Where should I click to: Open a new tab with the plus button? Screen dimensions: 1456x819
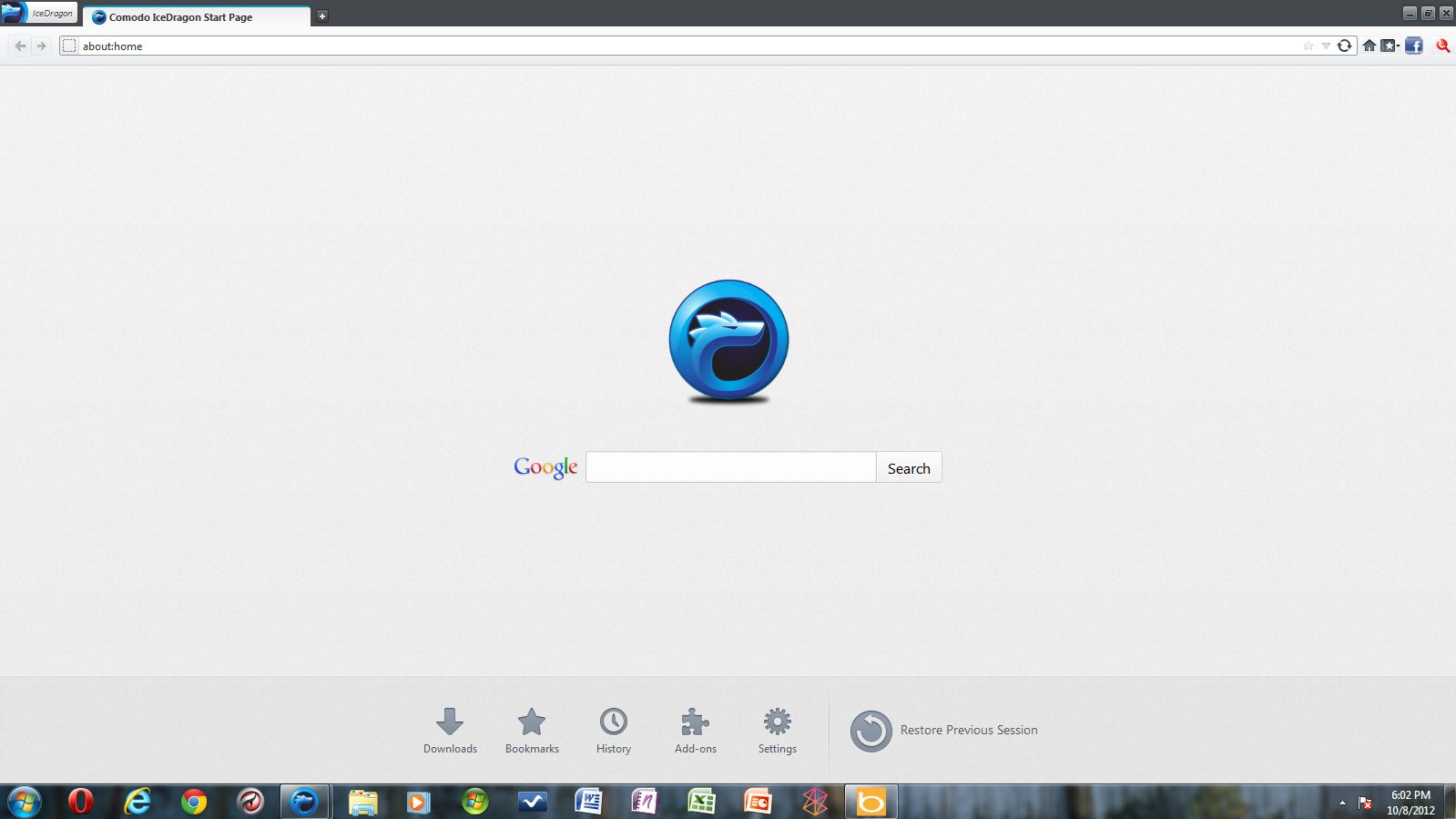pyautogui.click(x=322, y=15)
